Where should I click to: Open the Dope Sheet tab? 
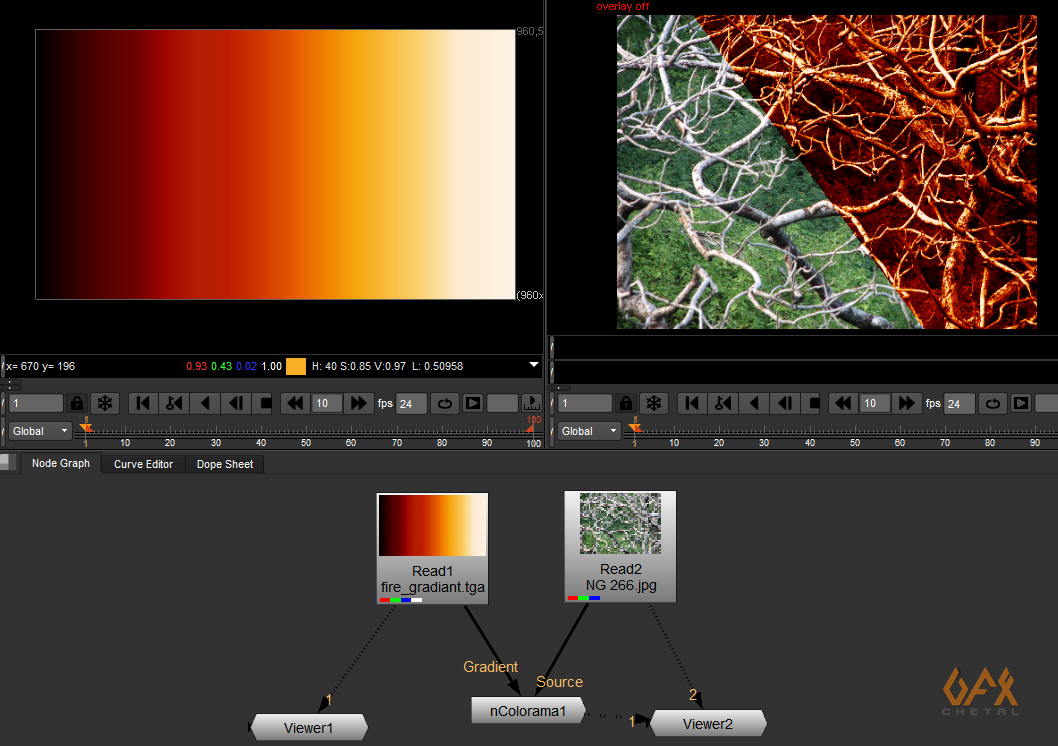coord(224,464)
